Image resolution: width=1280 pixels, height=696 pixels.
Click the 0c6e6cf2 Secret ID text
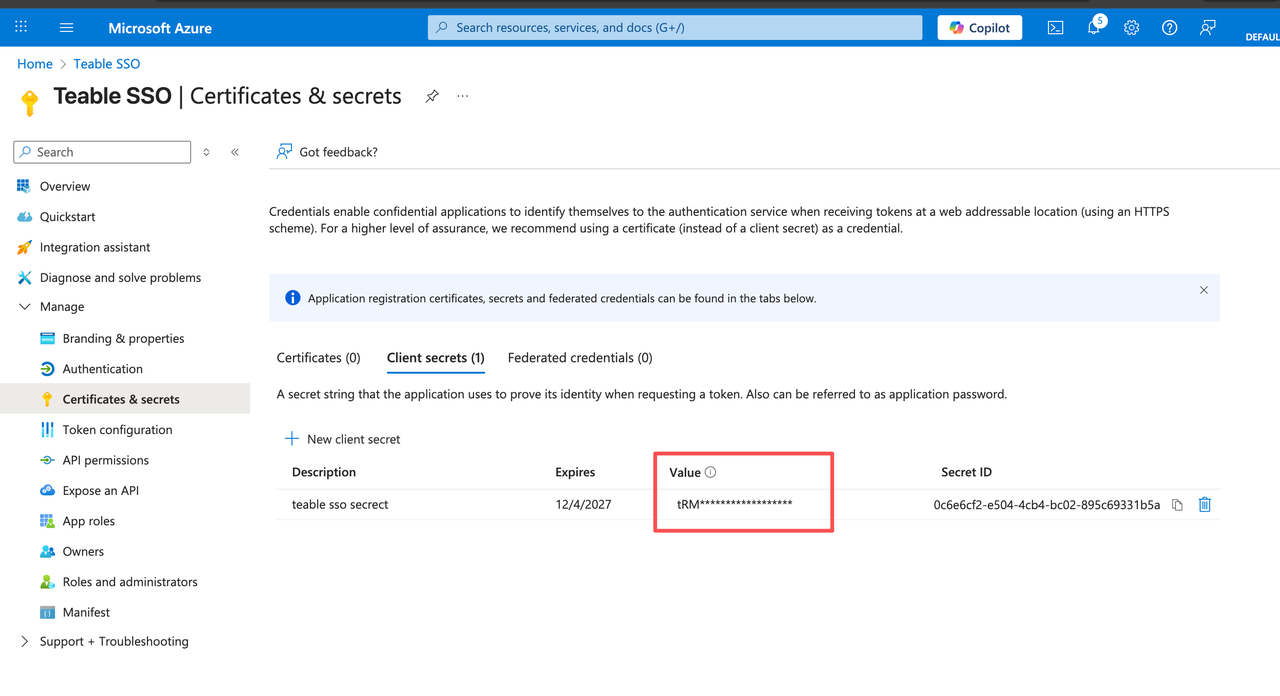point(1047,505)
